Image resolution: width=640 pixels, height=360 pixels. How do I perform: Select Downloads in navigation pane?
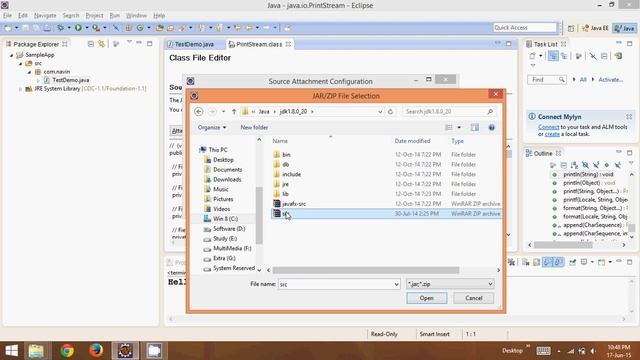click(227, 179)
